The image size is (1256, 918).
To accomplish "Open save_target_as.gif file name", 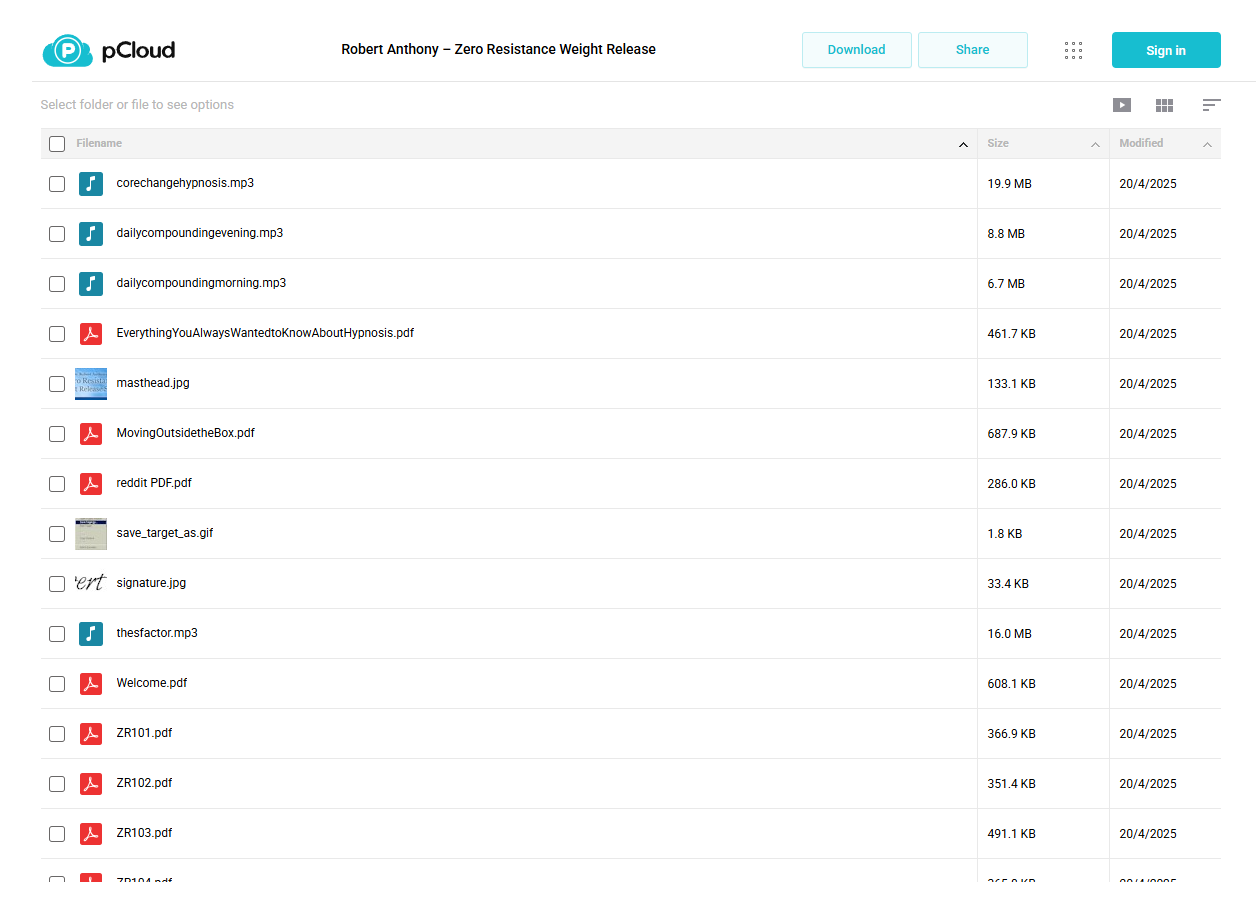I will (165, 533).
